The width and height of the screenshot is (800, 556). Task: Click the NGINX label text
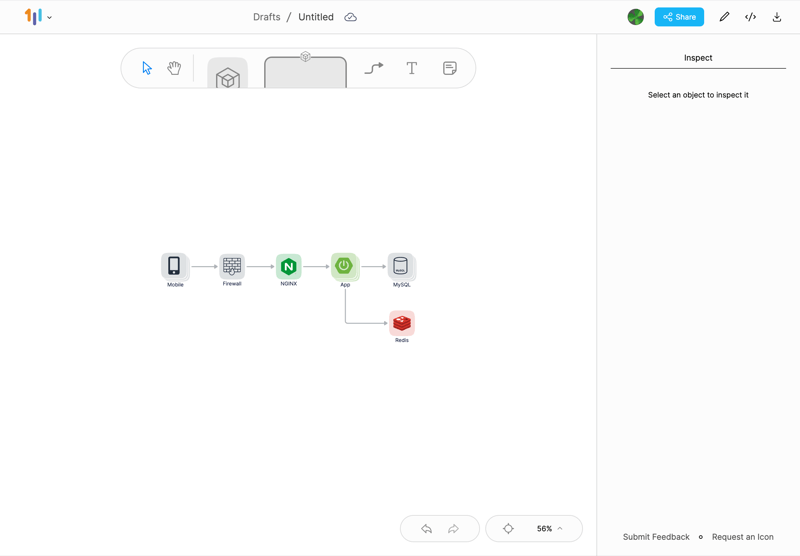[x=289, y=284]
